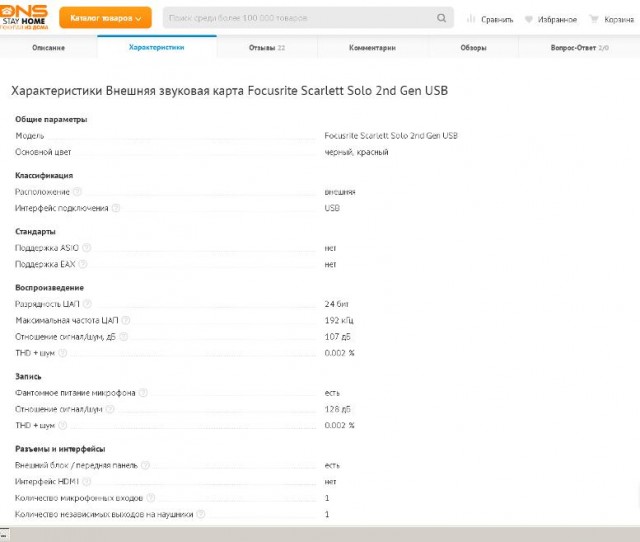Click help icon next to Расположение
Screen dimensions: 640x542
(x=77, y=191)
